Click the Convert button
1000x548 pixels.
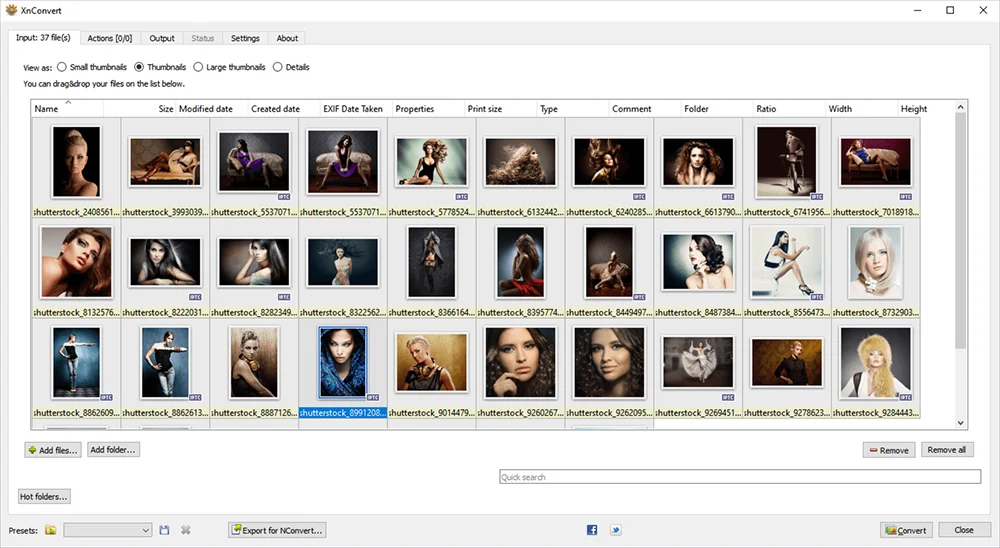[x=904, y=530]
